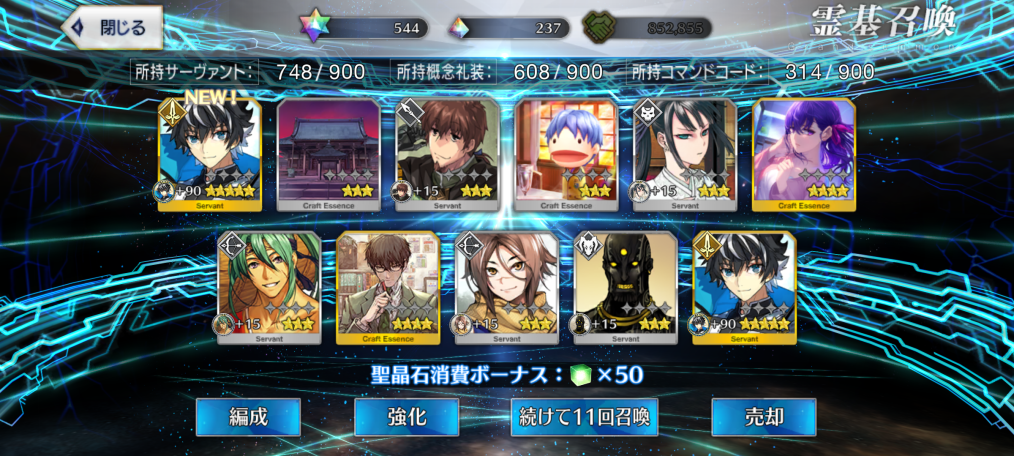The width and height of the screenshot is (1014, 456).
Task: Select the purple-haired four-star Craft Essence
Action: [804, 155]
